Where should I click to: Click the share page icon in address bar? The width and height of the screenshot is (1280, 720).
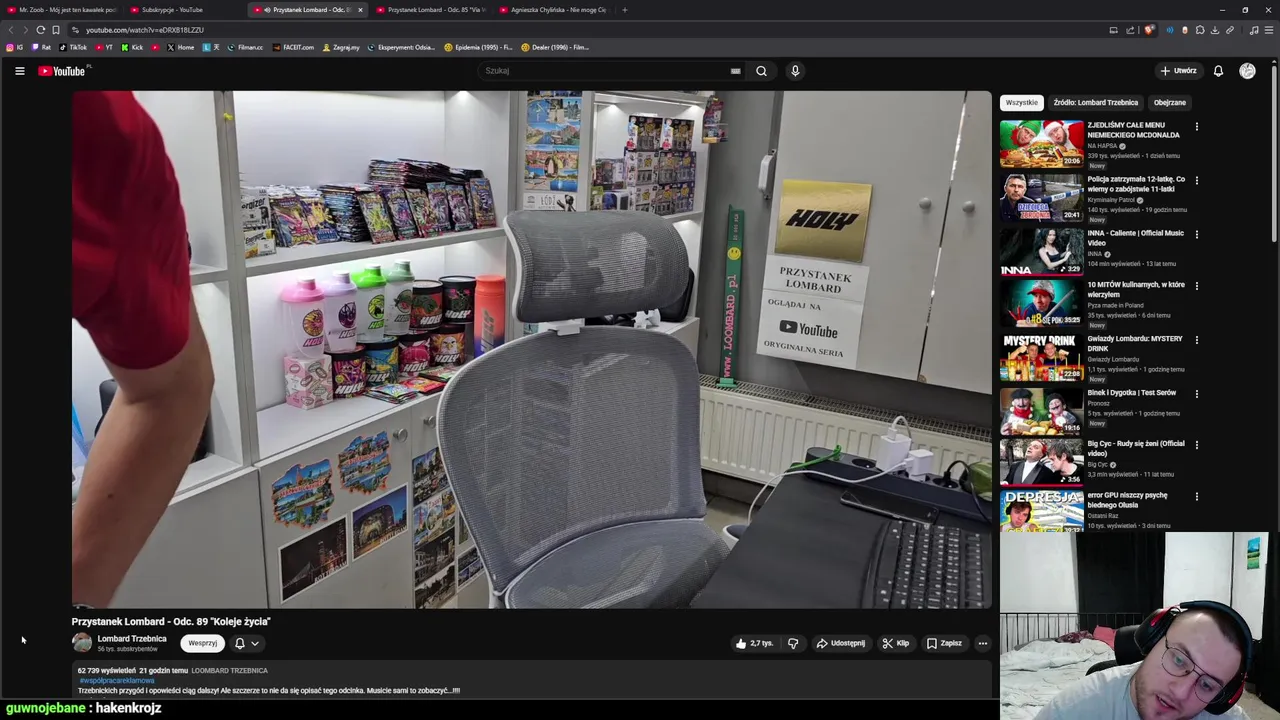click(x=1130, y=30)
